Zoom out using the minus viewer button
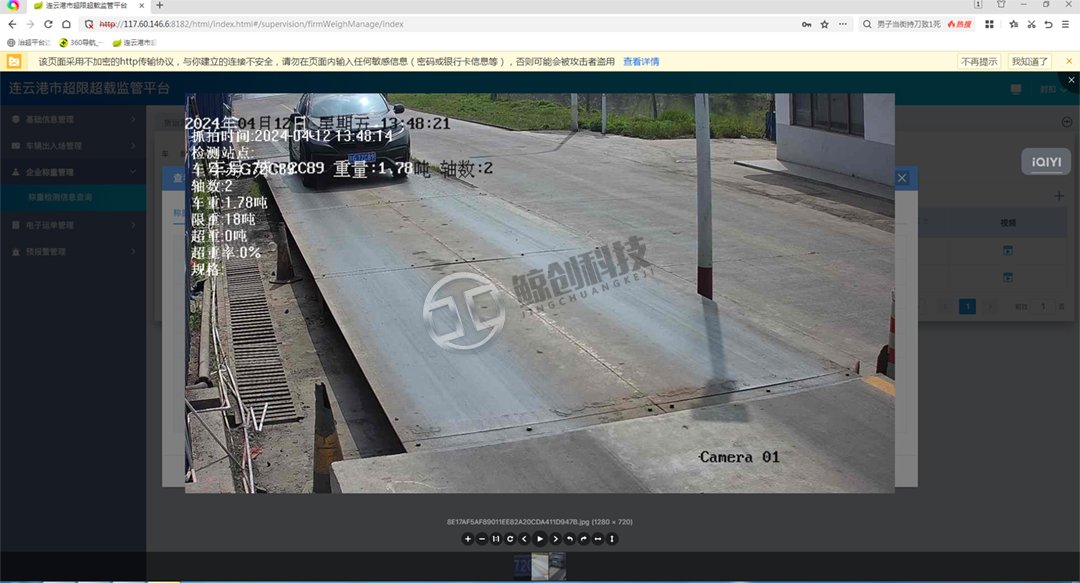Screen dimensions: 1080x583 click(481, 539)
